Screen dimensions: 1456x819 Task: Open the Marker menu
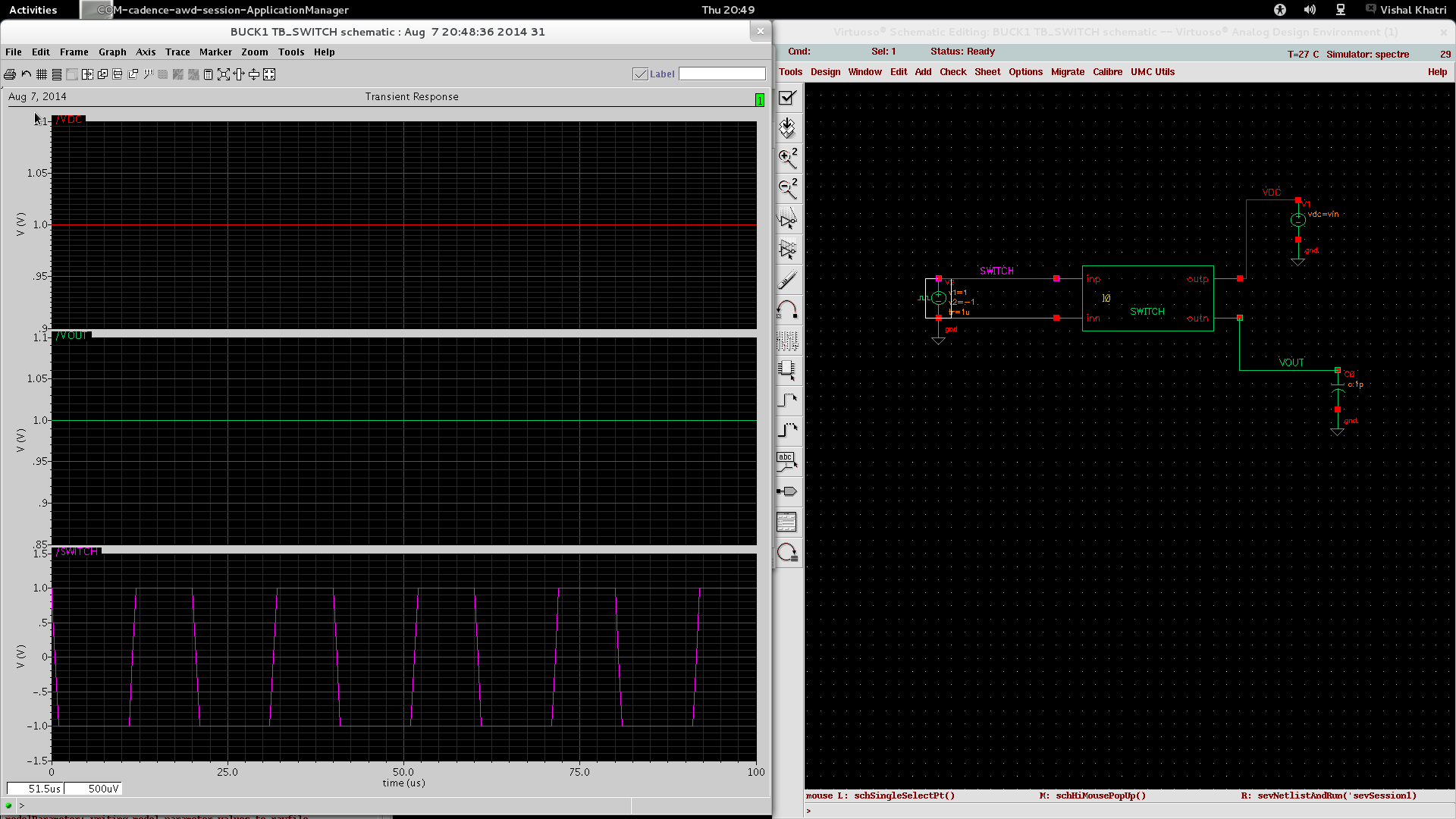click(x=215, y=52)
